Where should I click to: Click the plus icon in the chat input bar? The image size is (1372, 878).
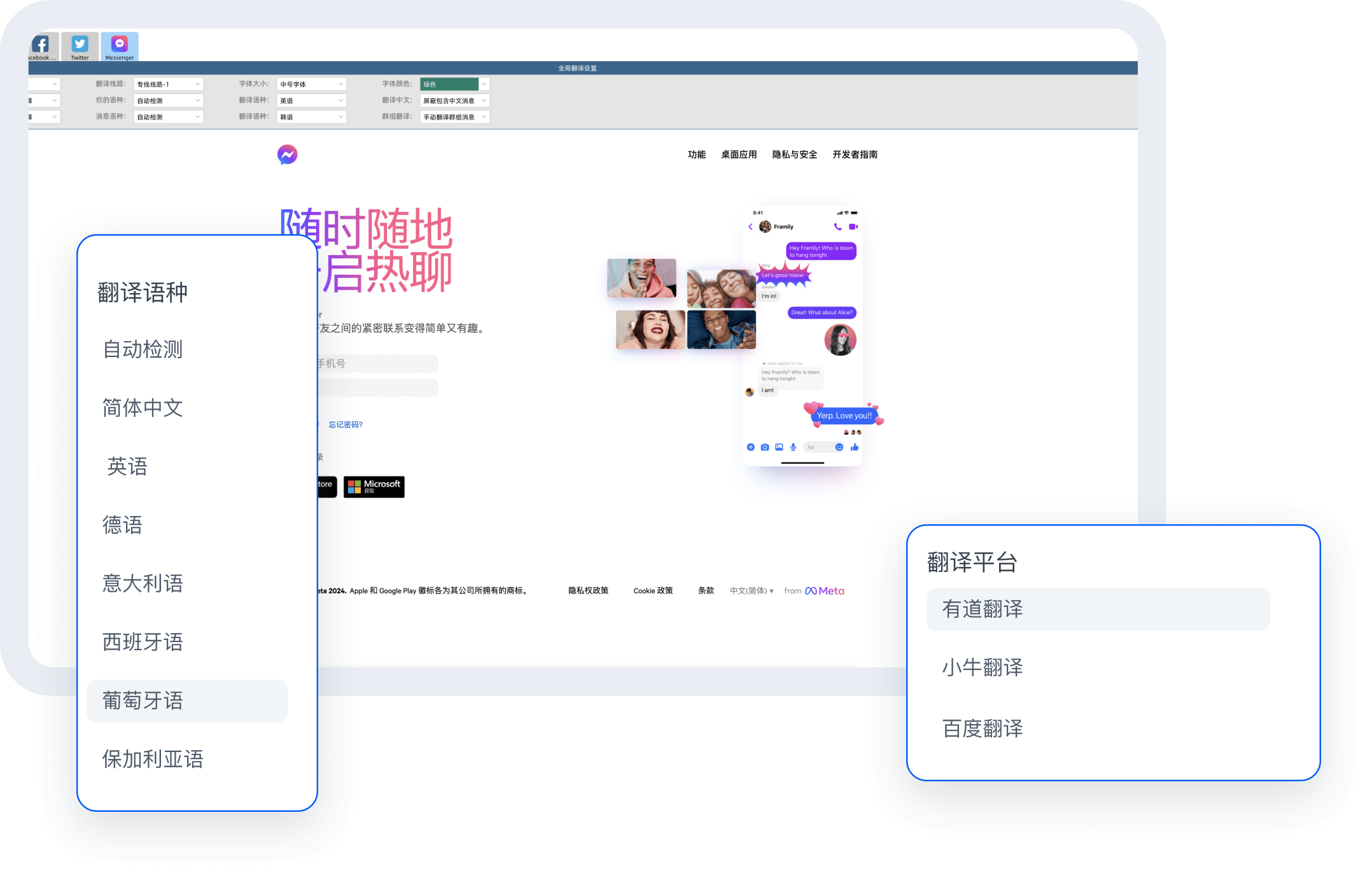[x=751, y=447]
